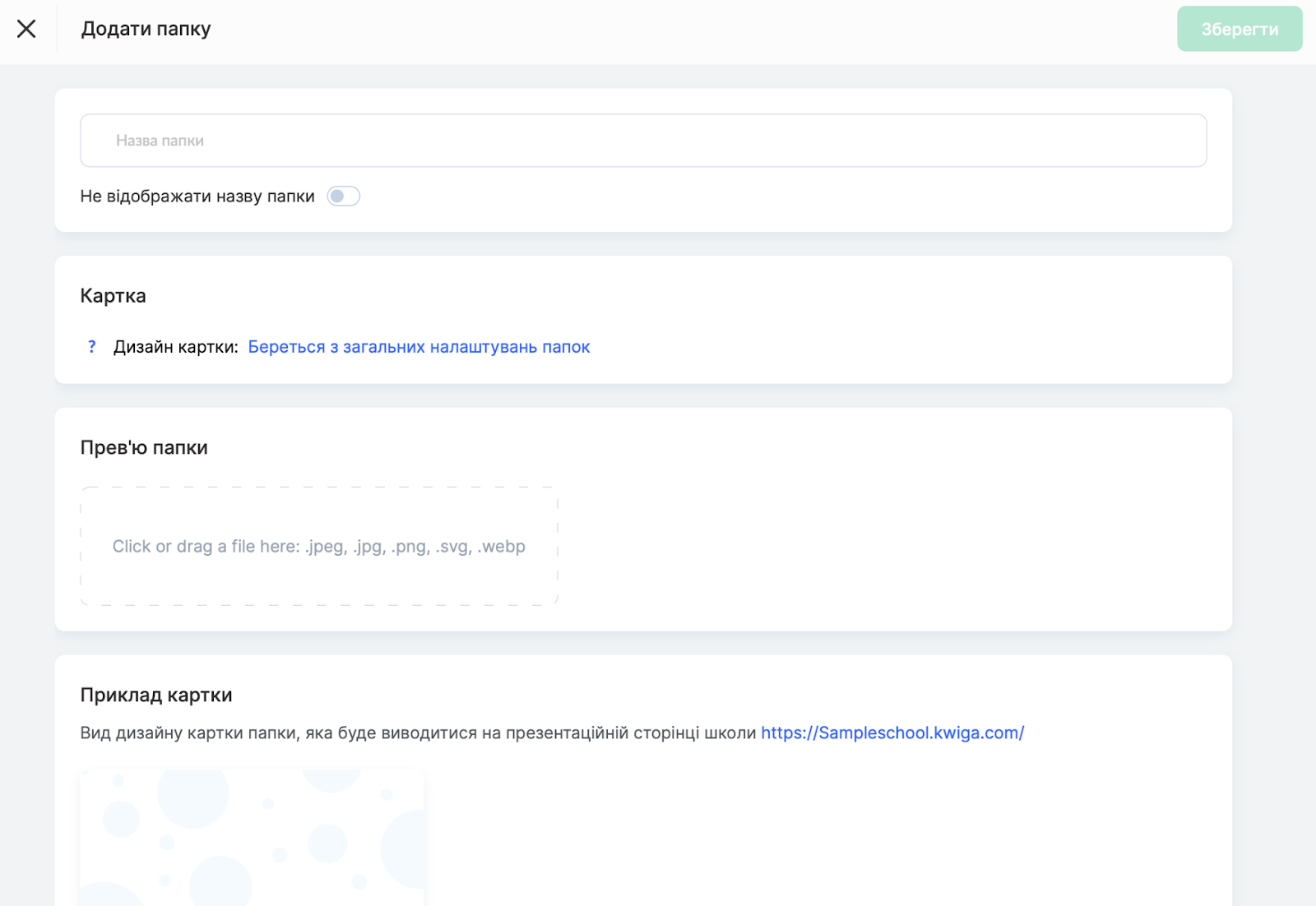Click the Дизайн картки label
Viewport: 1316px width, 906px height.
point(175,347)
